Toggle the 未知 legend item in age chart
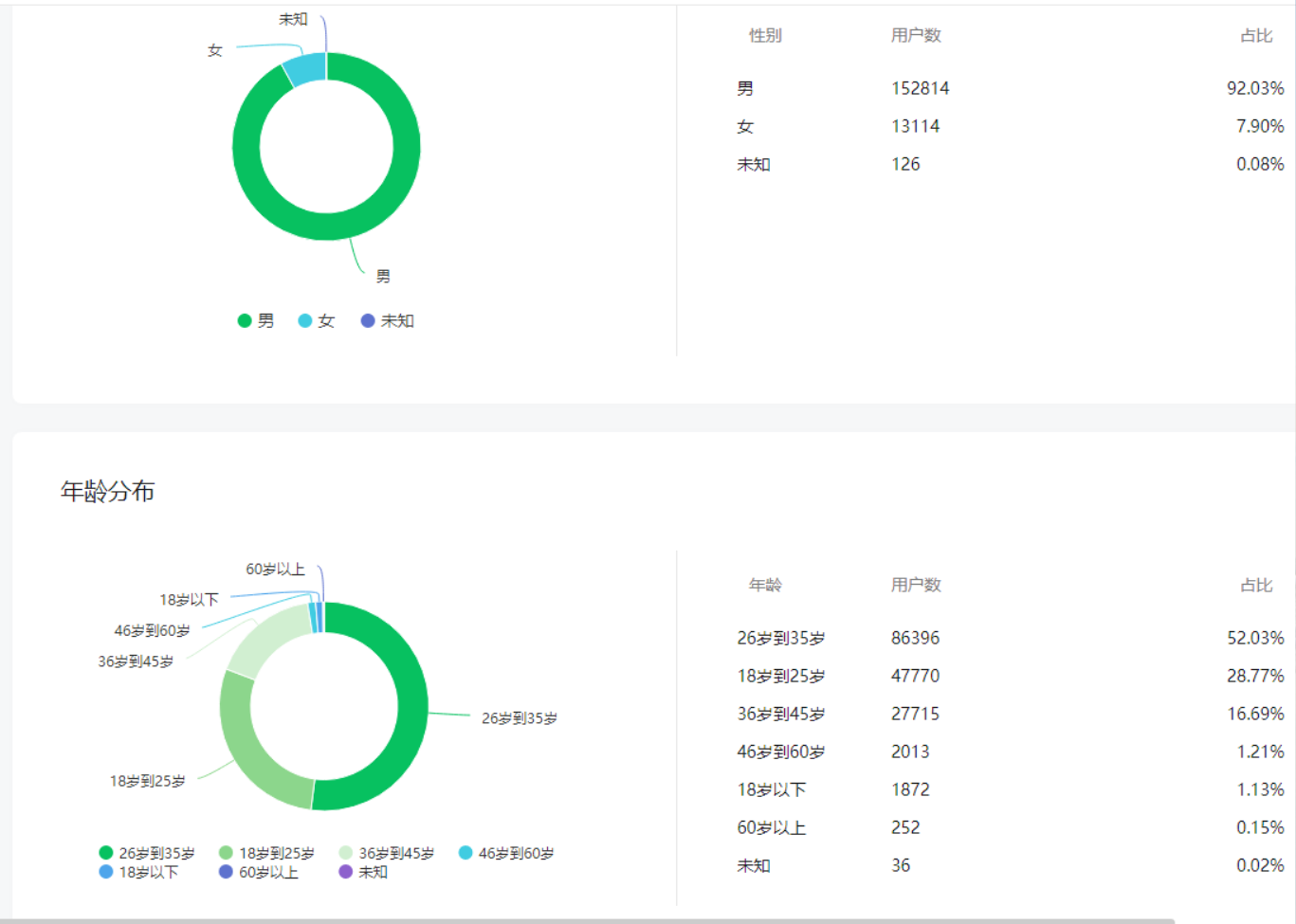Screen dimensions: 1296x924 [363, 872]
